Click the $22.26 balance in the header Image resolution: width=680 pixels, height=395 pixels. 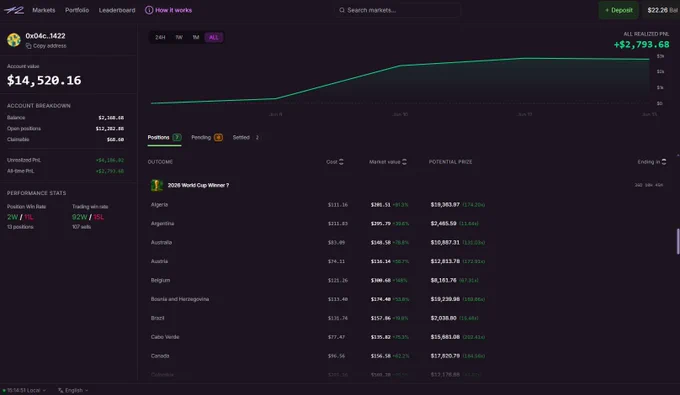(x=662, y=10)
